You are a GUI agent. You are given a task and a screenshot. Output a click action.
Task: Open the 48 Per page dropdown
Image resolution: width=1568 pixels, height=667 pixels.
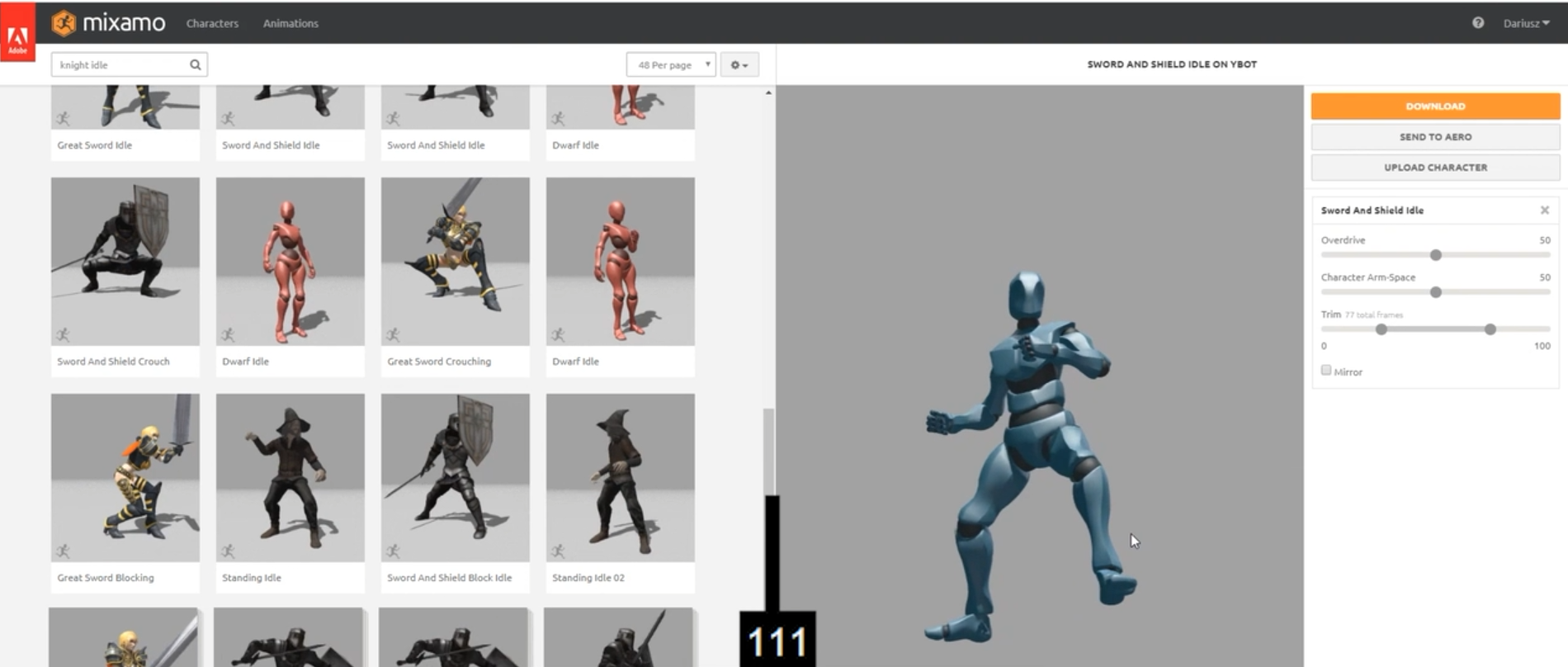(x=671, y=64)
